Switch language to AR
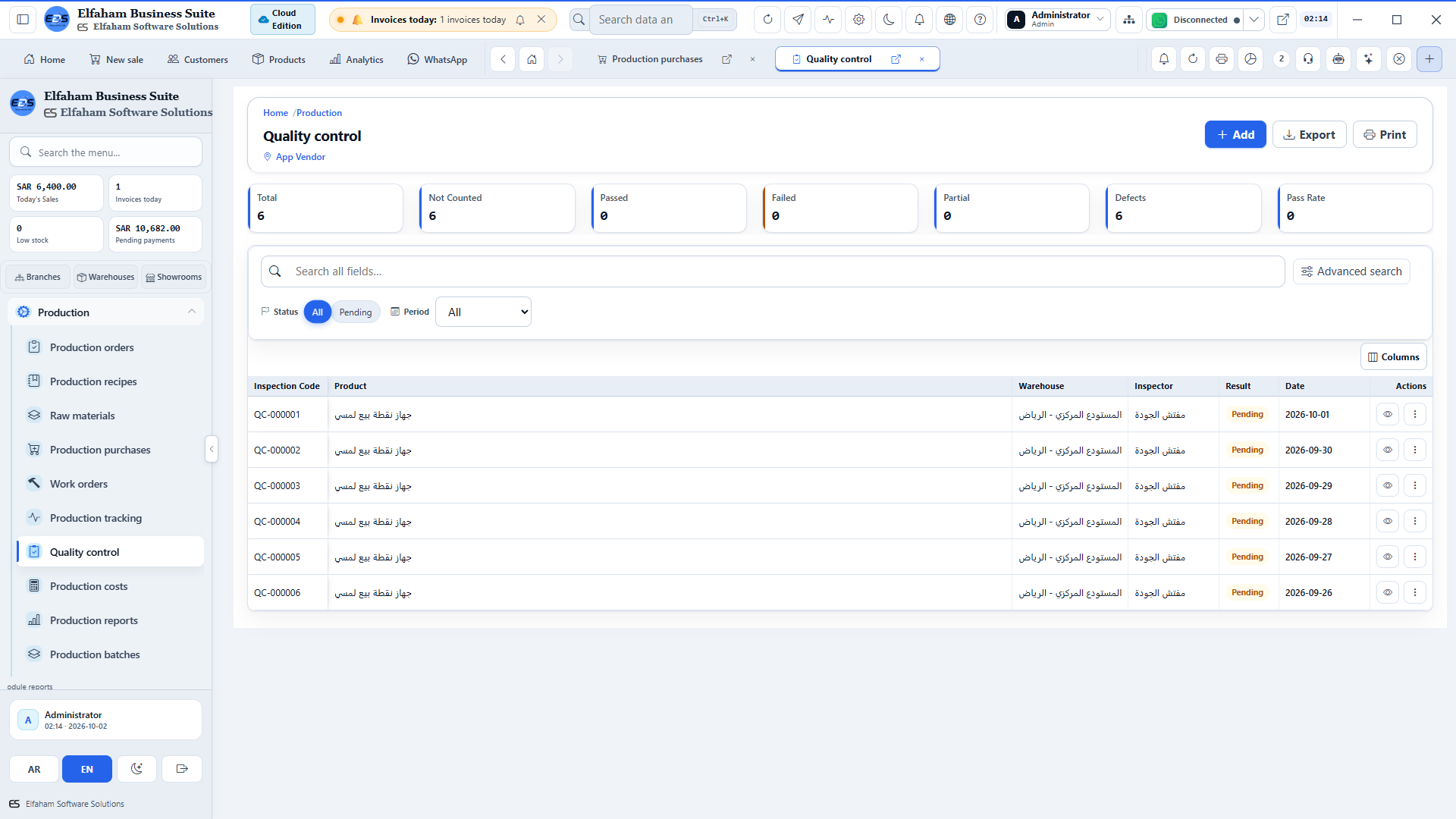The width and height of the screenshot is (1456, 819). pos(34,769)
